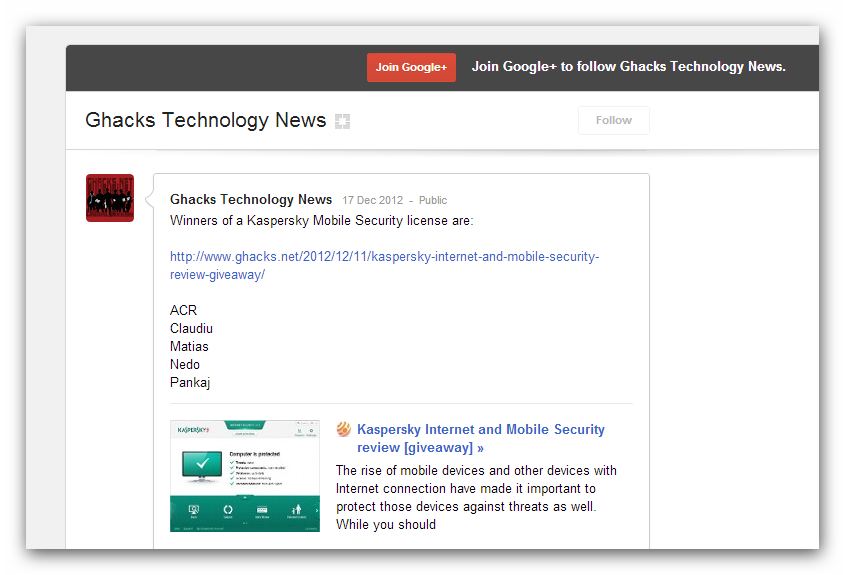Open the Ghacks Technology News post author link
845x575 pixels.
[251, 199]
